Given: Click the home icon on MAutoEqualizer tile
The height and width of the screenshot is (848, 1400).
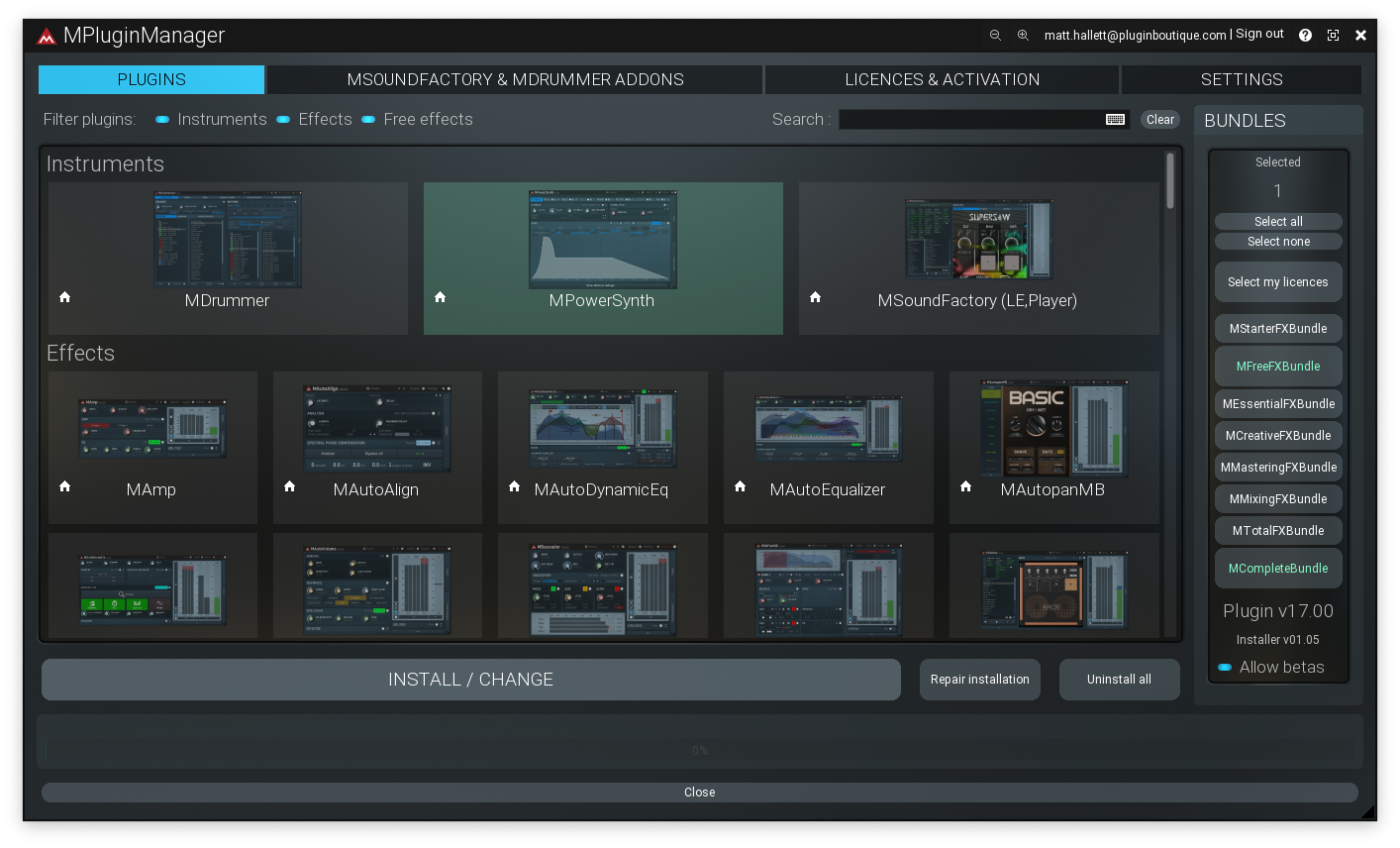Looking at the screenshot, I should 741,486.
